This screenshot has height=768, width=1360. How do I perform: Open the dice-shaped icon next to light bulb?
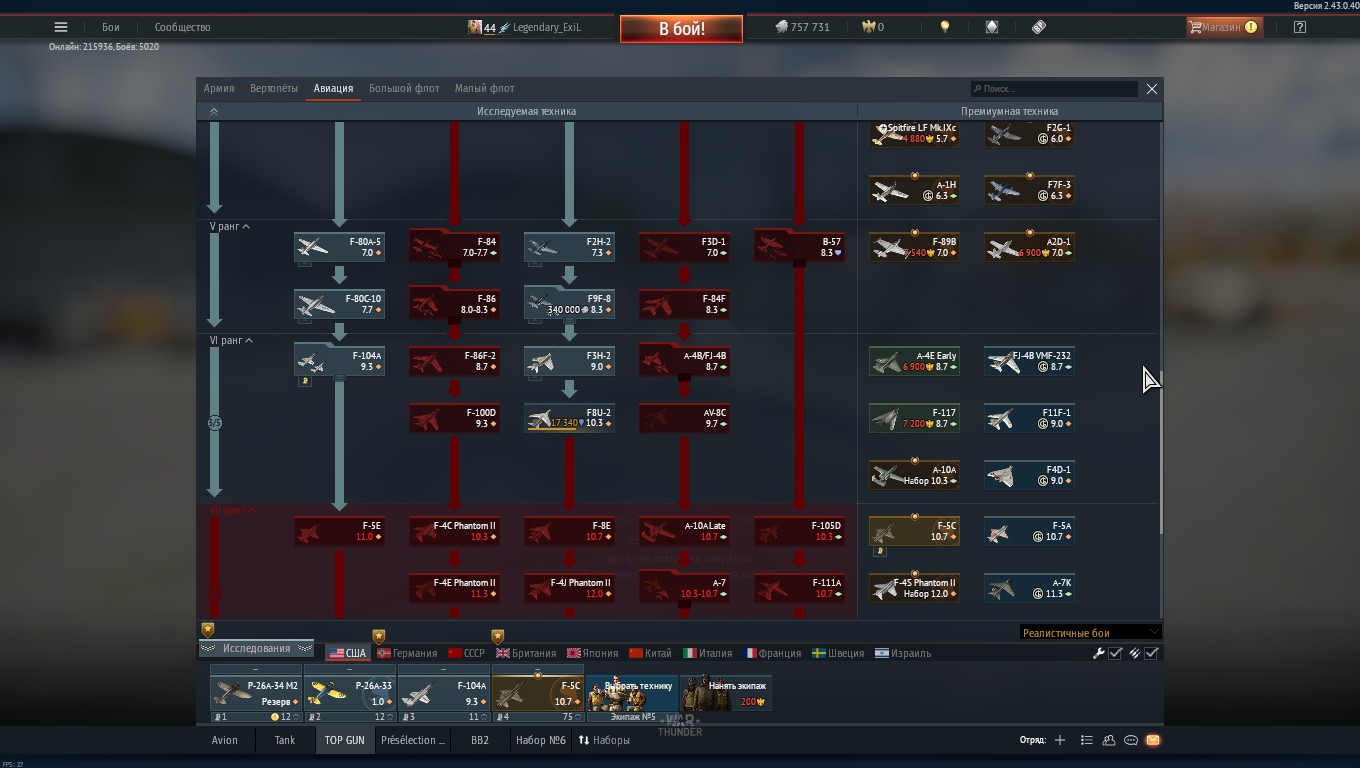992,27
